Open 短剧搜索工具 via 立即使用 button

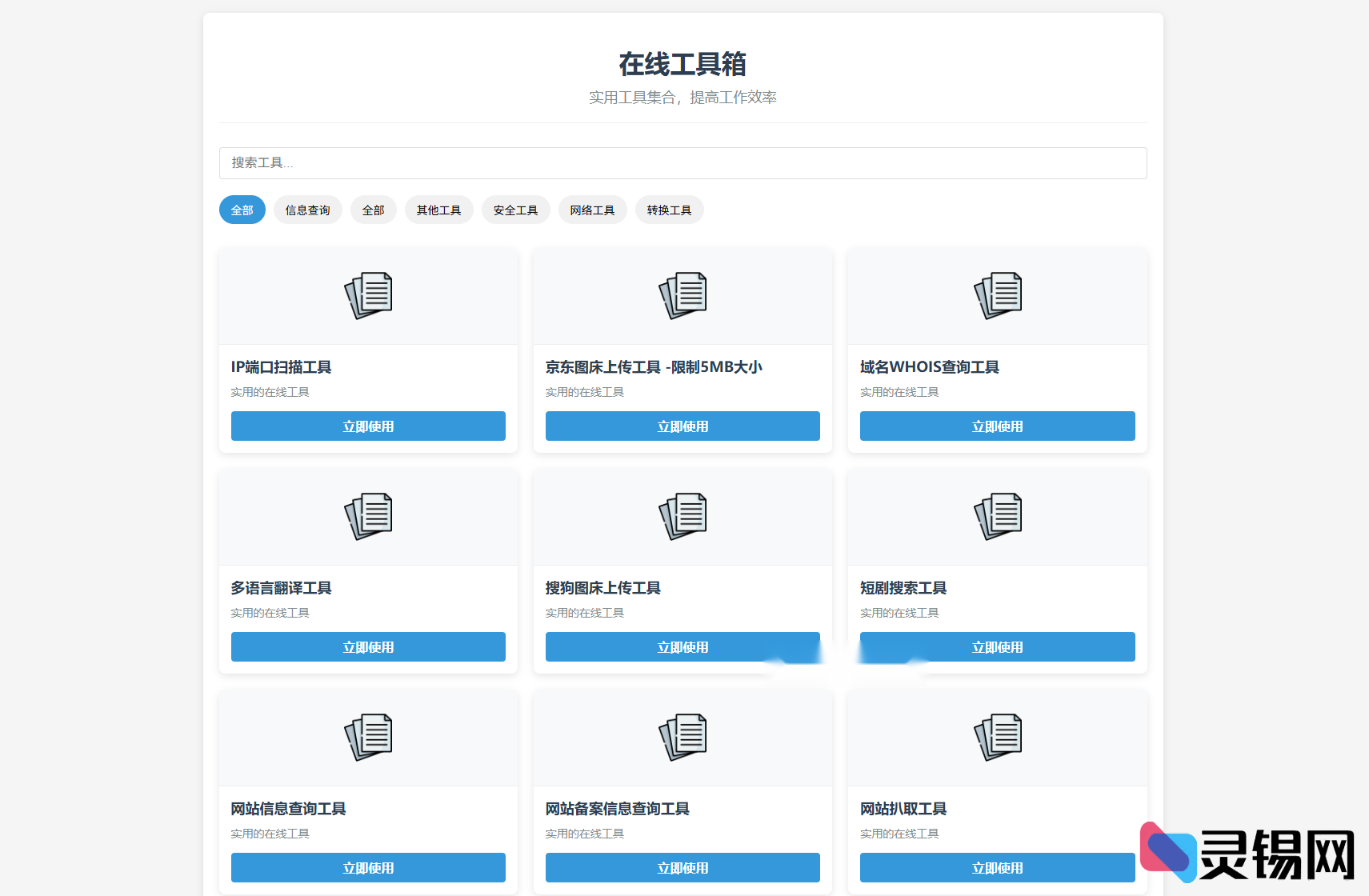pyautogui.click(x=997, y=646)
